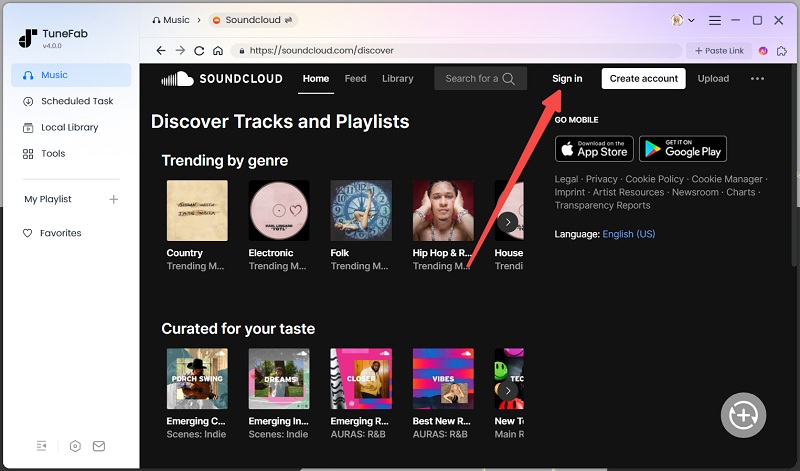Collapse the TuneFab sidebar
The width and height of the screenshot is (800, 471).
(x=41, y=446)
